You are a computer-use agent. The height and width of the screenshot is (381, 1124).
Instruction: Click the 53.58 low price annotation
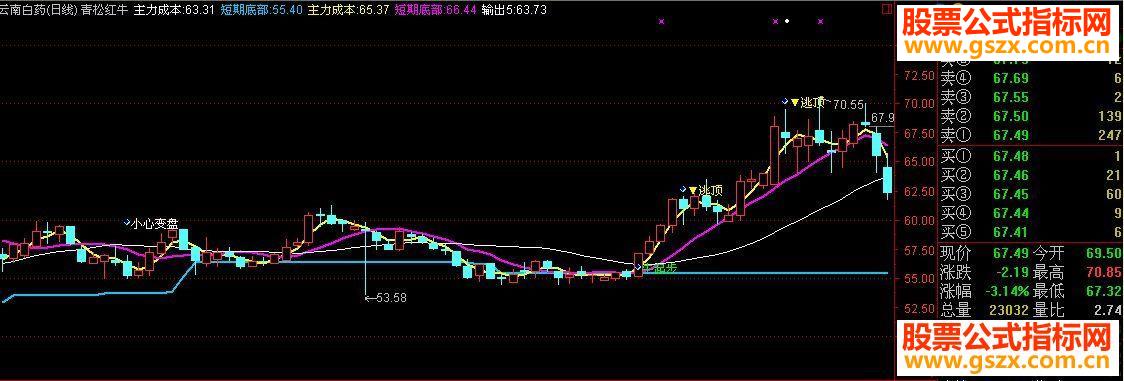[386, 298]
